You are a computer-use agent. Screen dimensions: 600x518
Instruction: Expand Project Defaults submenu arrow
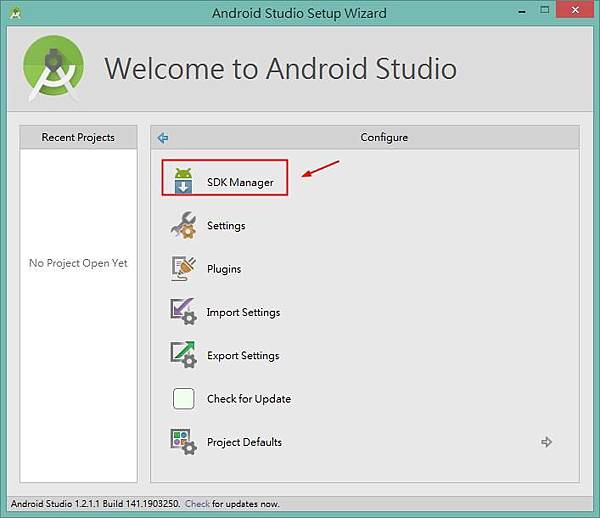546,442
